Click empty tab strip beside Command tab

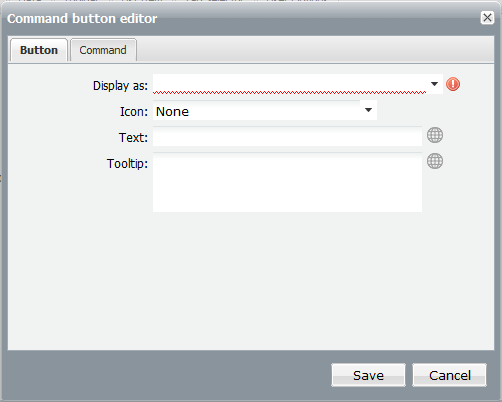tap(315, 50)
